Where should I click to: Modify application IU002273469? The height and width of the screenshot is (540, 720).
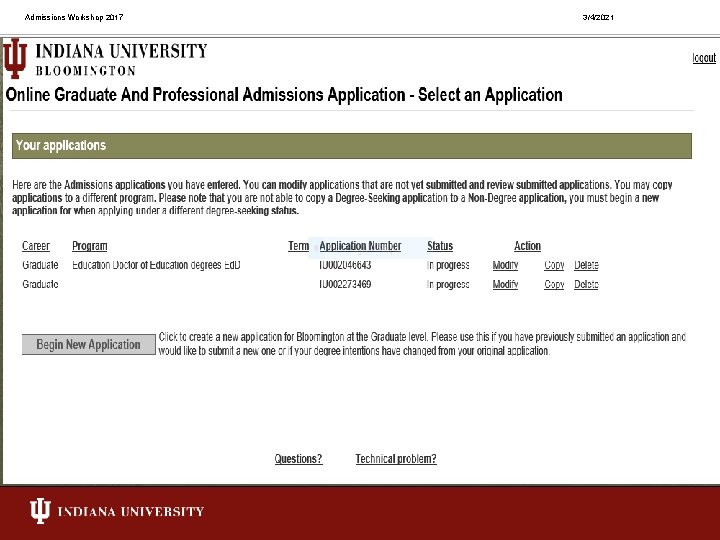tap(505, 285)
